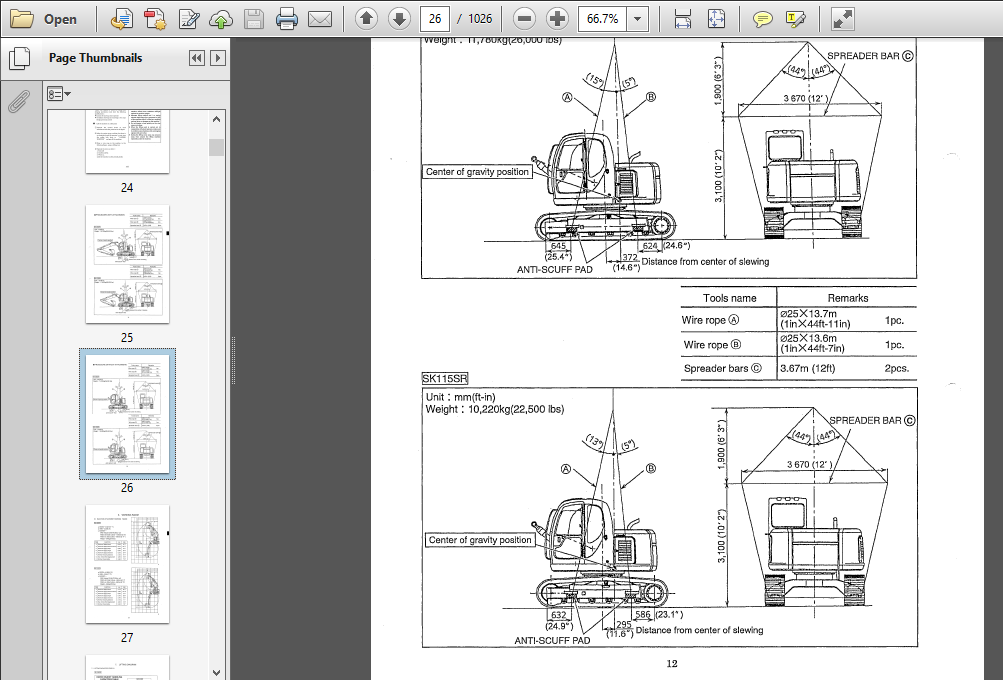Click the 'Wire rope A' table cell

click(x=729, y=320)
